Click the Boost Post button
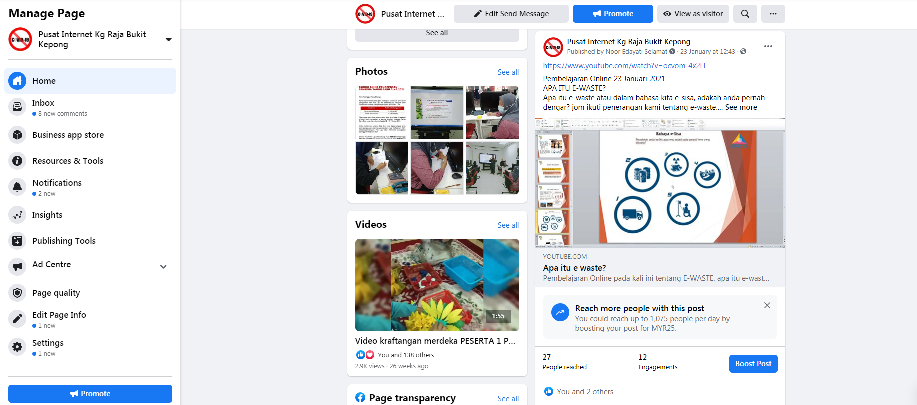 753,364
